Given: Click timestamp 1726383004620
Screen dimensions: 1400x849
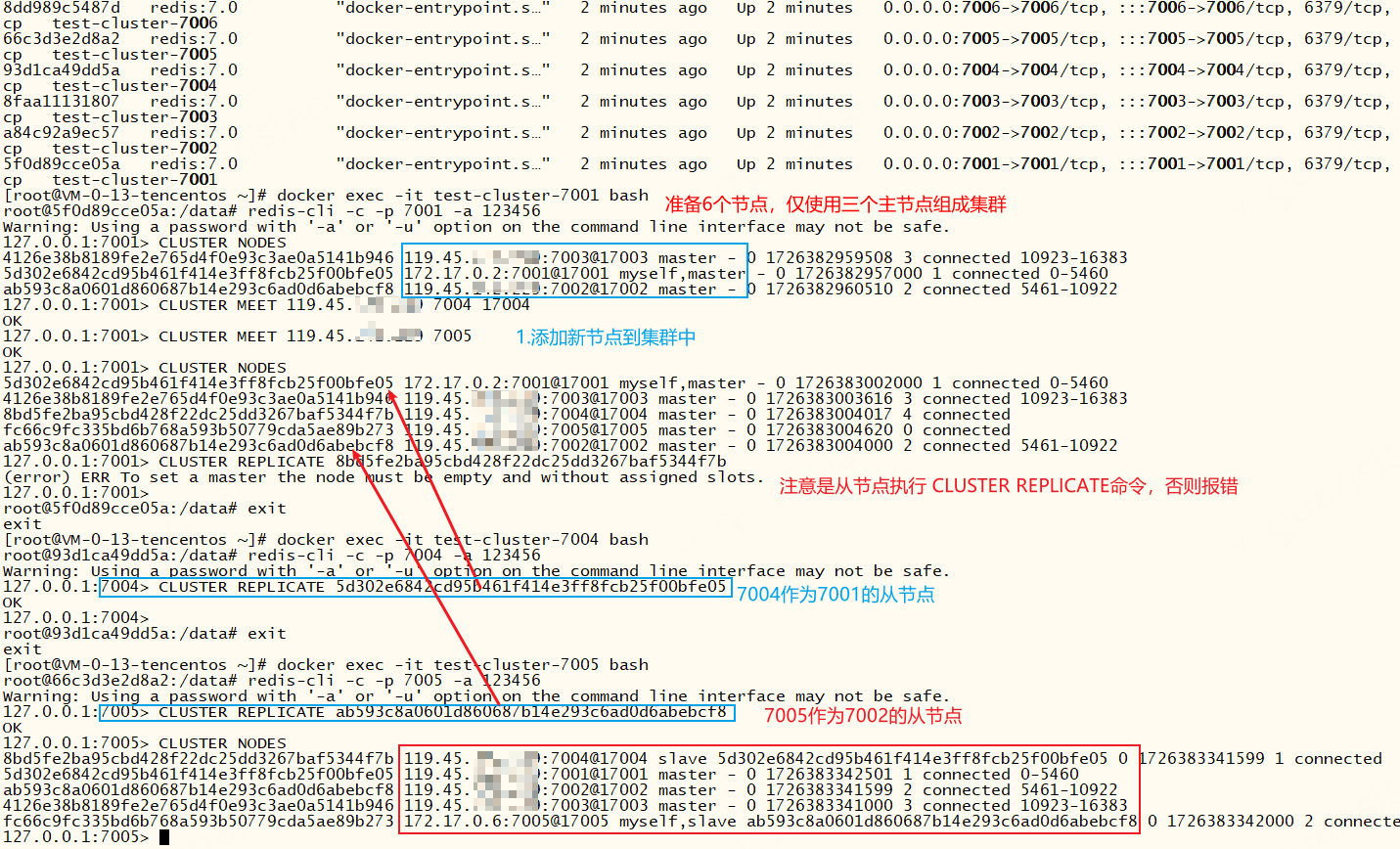Looking at the screenshot, I should pyautogui.click(x=830, y=430).
